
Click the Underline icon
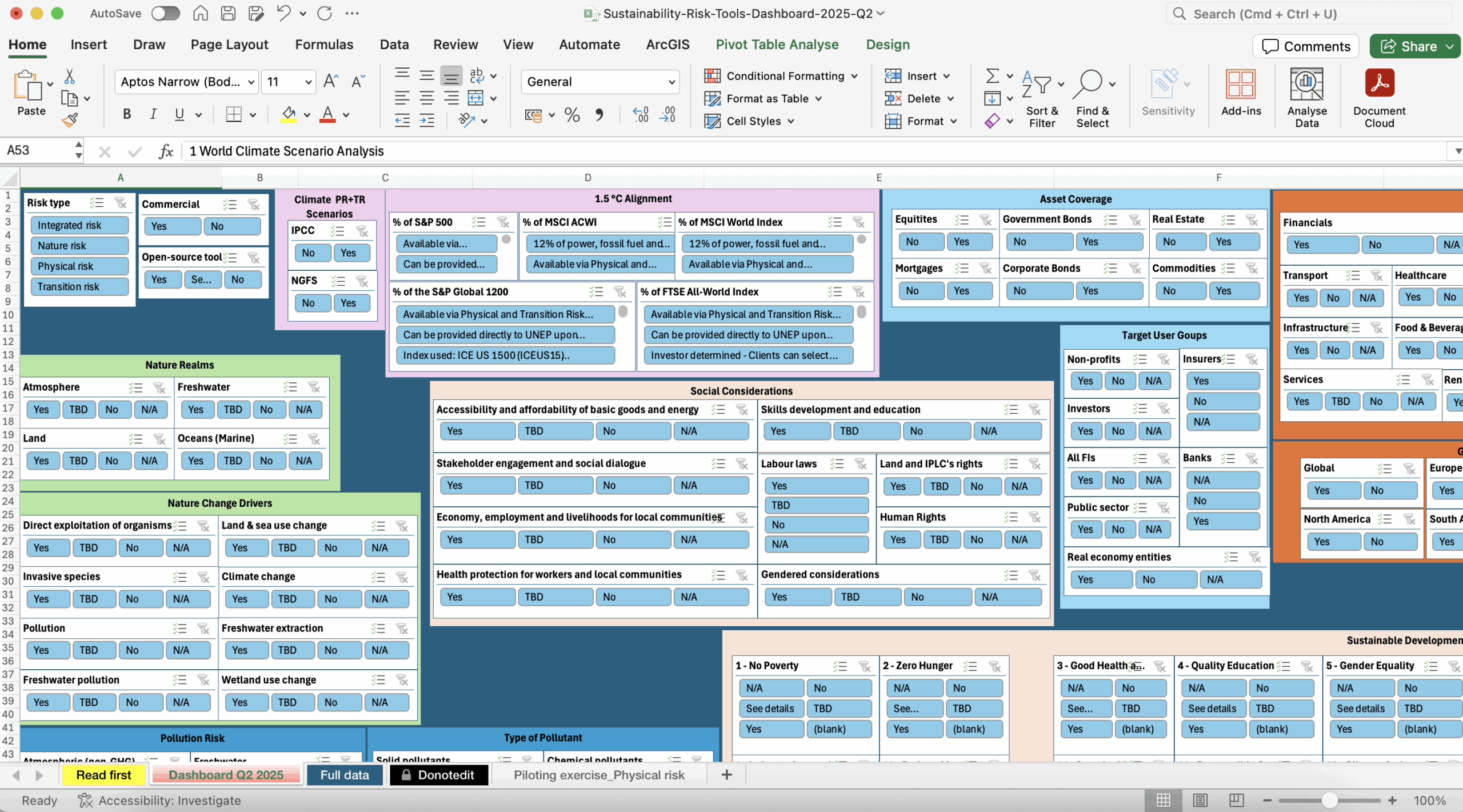pos(179,114)
